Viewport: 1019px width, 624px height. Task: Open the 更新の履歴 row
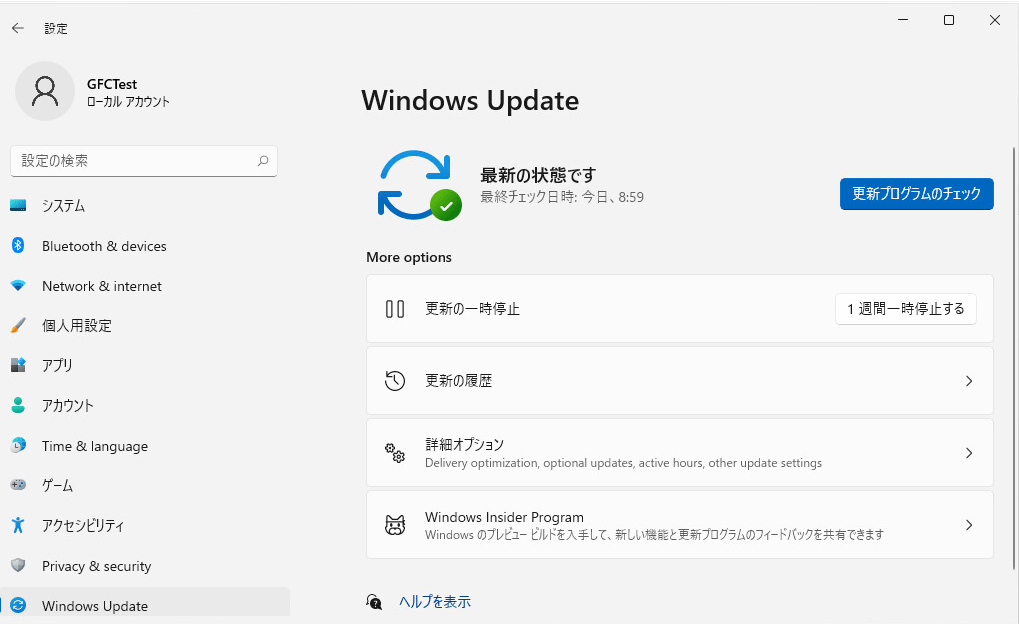tap(680, 381)
